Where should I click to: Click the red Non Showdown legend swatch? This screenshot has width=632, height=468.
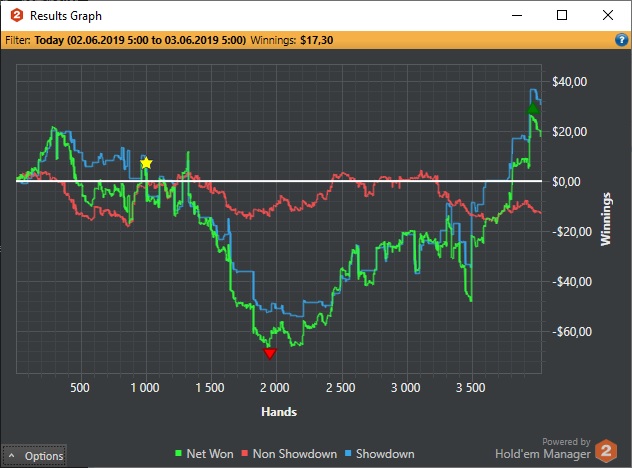tap(244, 453)
